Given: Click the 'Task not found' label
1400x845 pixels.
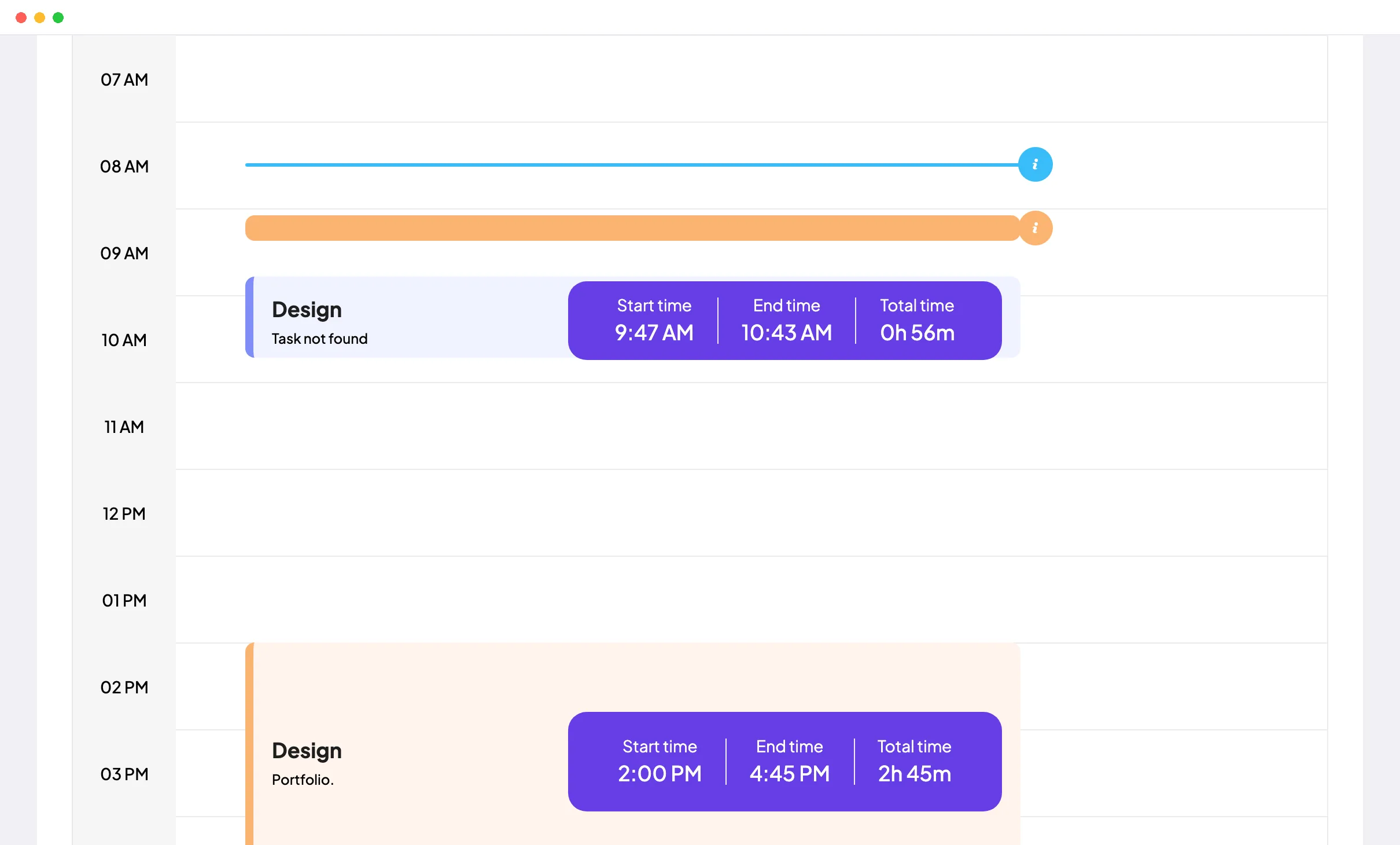Looking at the screenshot, I should (x=320, y=339).
